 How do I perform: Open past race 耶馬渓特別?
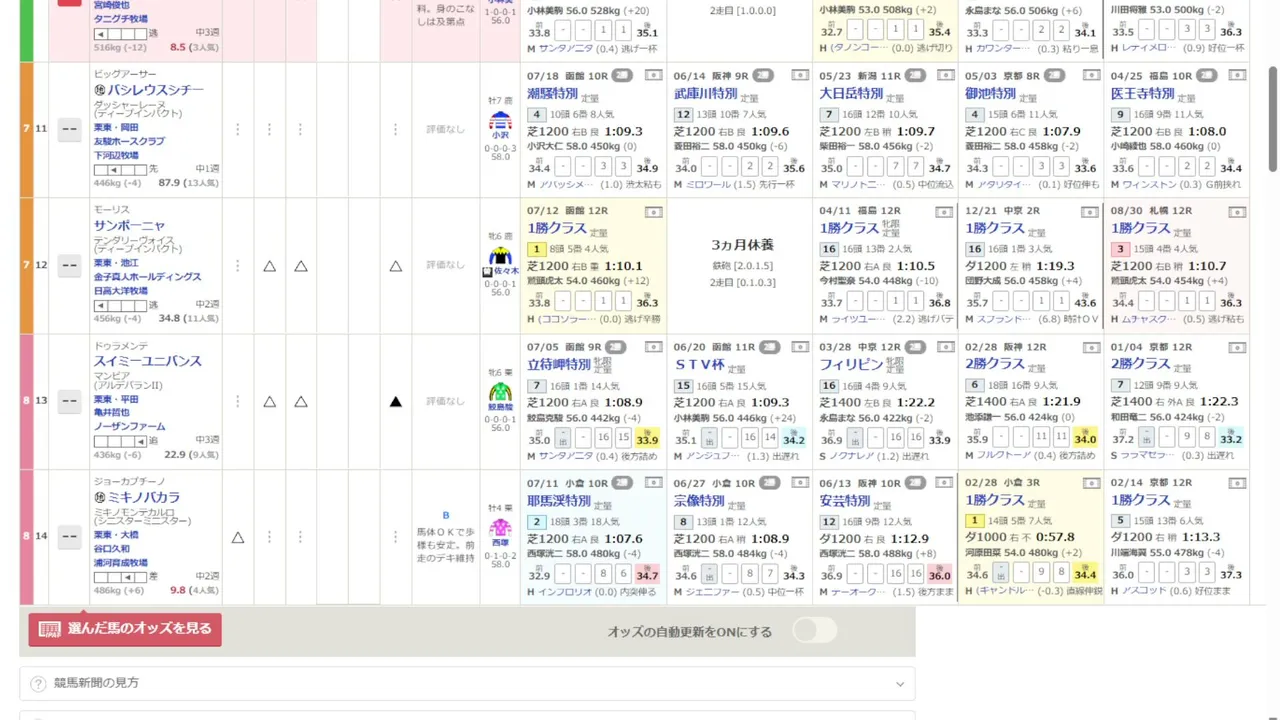pyautogui.click(x=559, y=501)
